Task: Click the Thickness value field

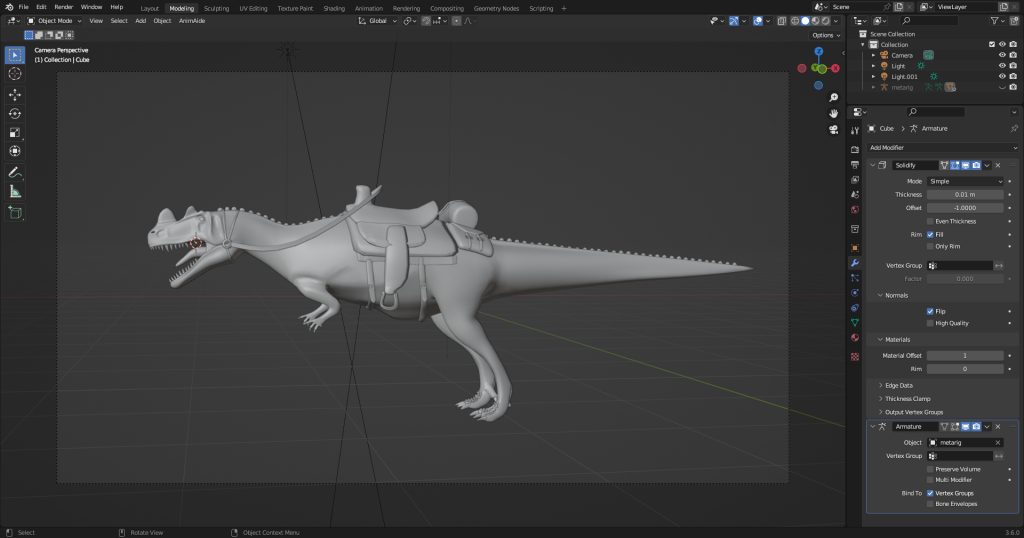Action: click(964, 194)
